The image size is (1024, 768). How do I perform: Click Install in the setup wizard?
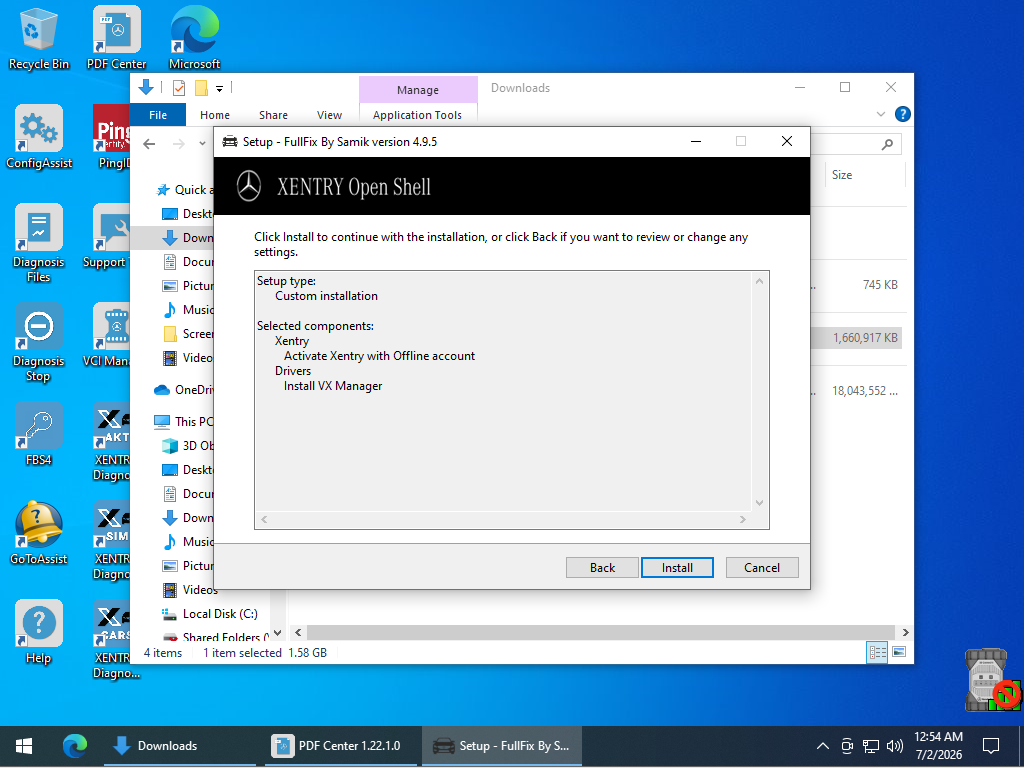tap(677, 568)
